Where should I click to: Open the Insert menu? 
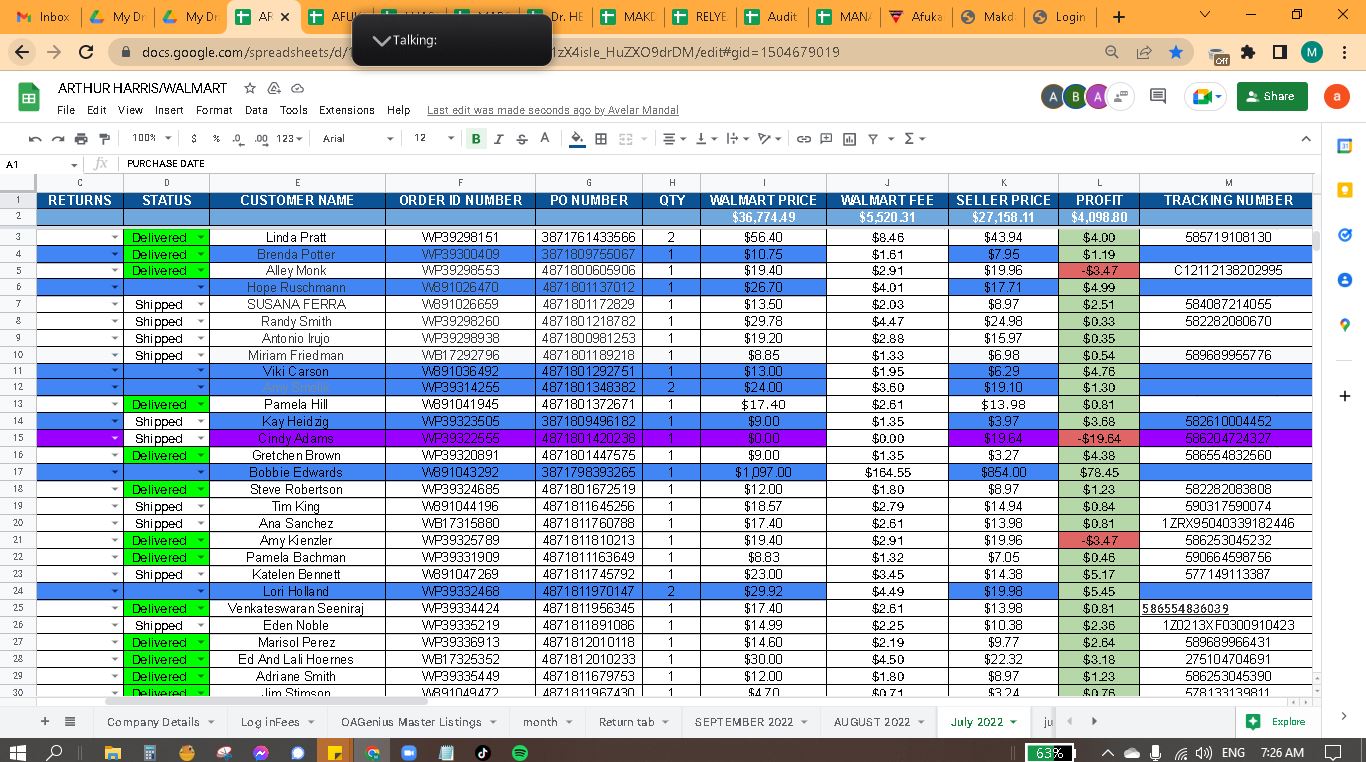point(169,110)
